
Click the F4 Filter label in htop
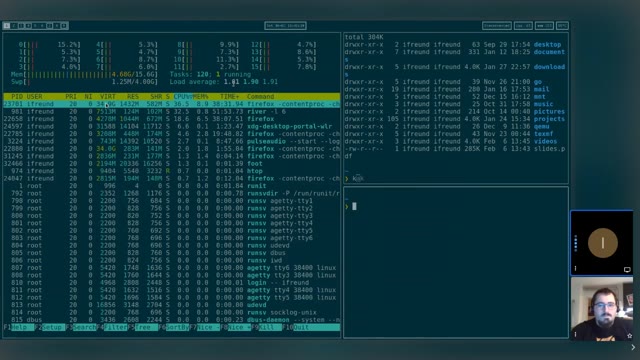coord(112,327)
